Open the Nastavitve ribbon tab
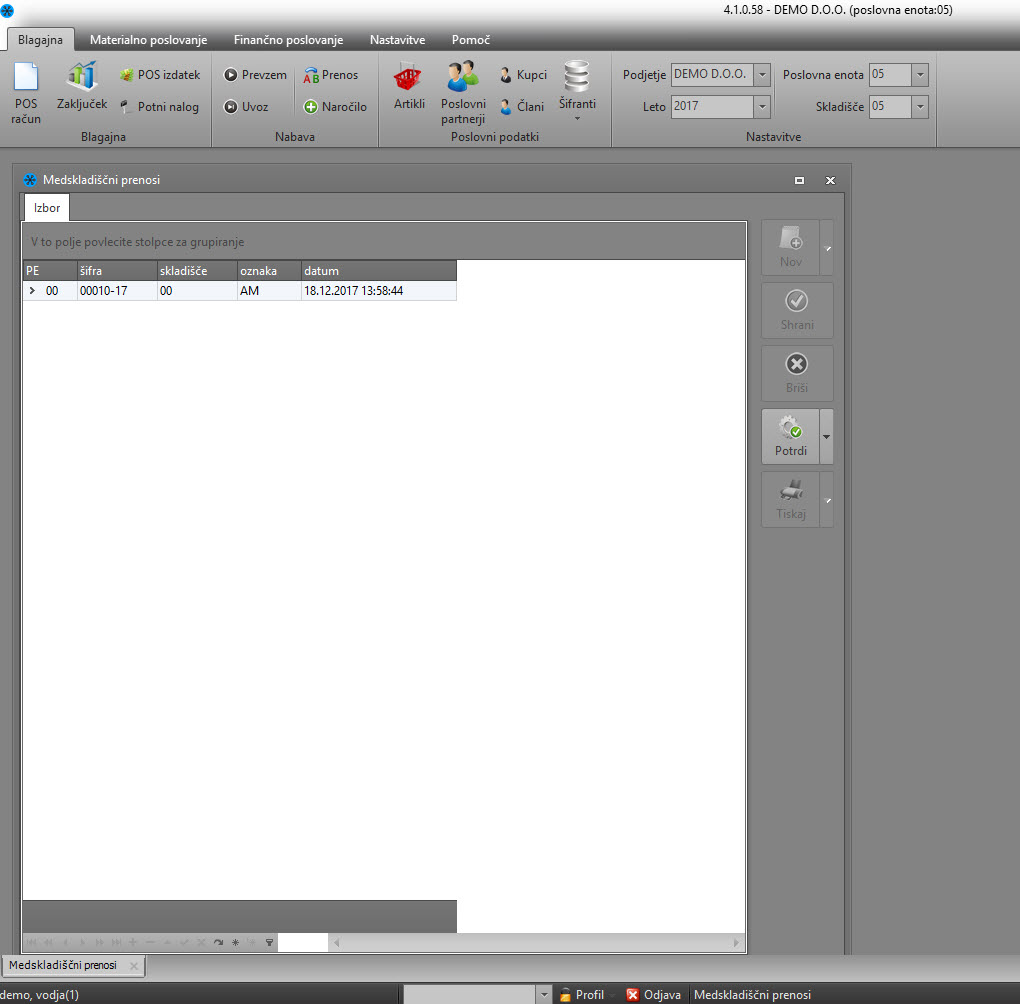The width and height of the screenshot is (1020, 1004). (x=397, y=40)
